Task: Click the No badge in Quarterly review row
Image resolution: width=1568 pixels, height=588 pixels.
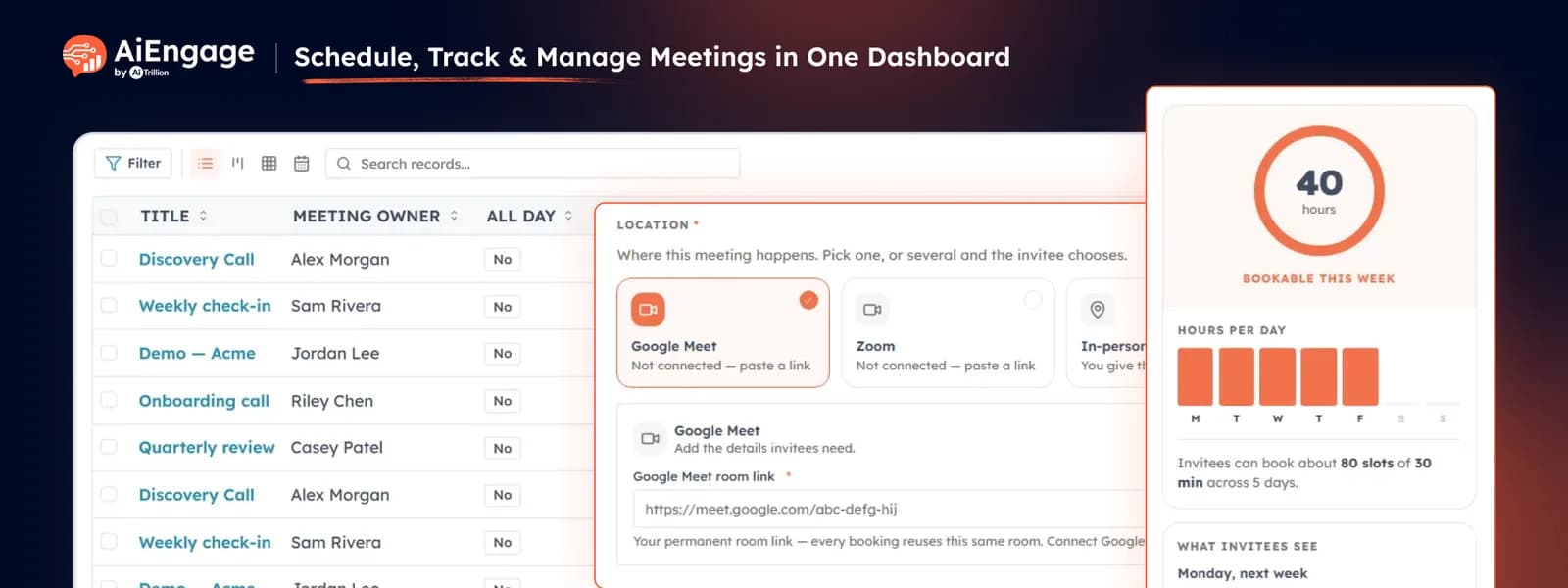Action: [x=503, y=448]
